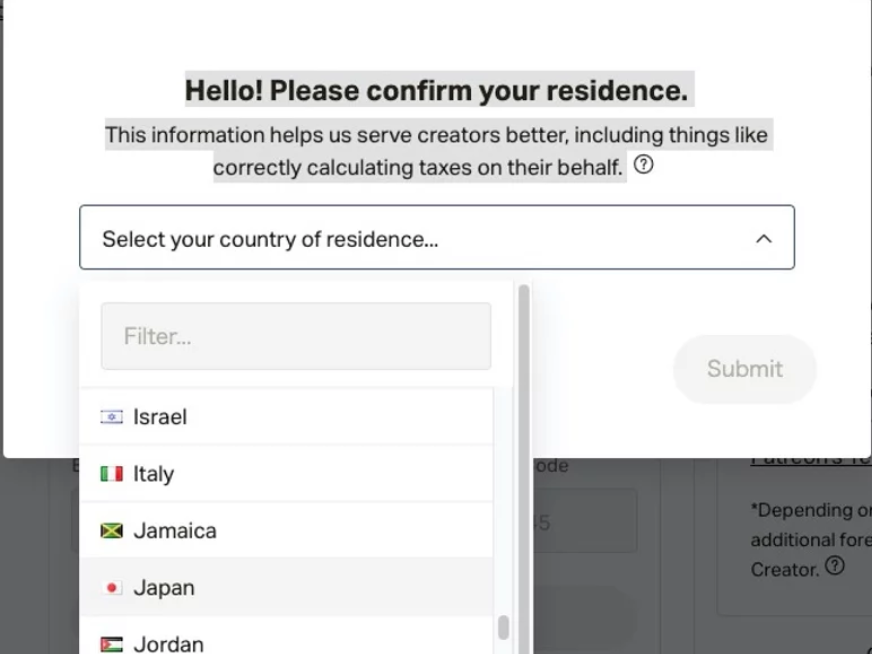Click the help icon beside taxes description
The image size is (872, 654).
click(x=644, y=165)
